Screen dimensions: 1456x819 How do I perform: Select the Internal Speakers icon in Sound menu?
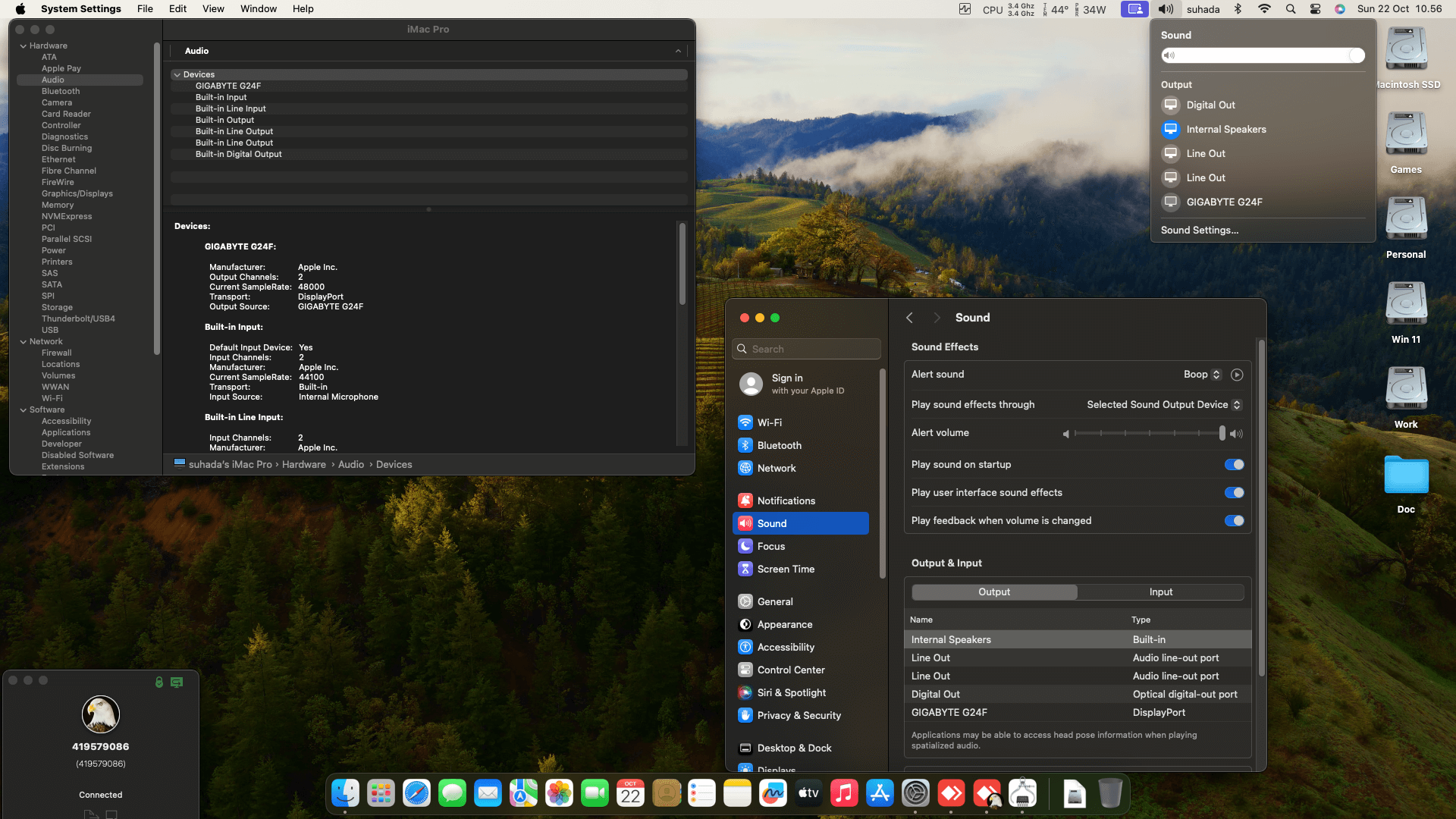[x=1171, y=129]
